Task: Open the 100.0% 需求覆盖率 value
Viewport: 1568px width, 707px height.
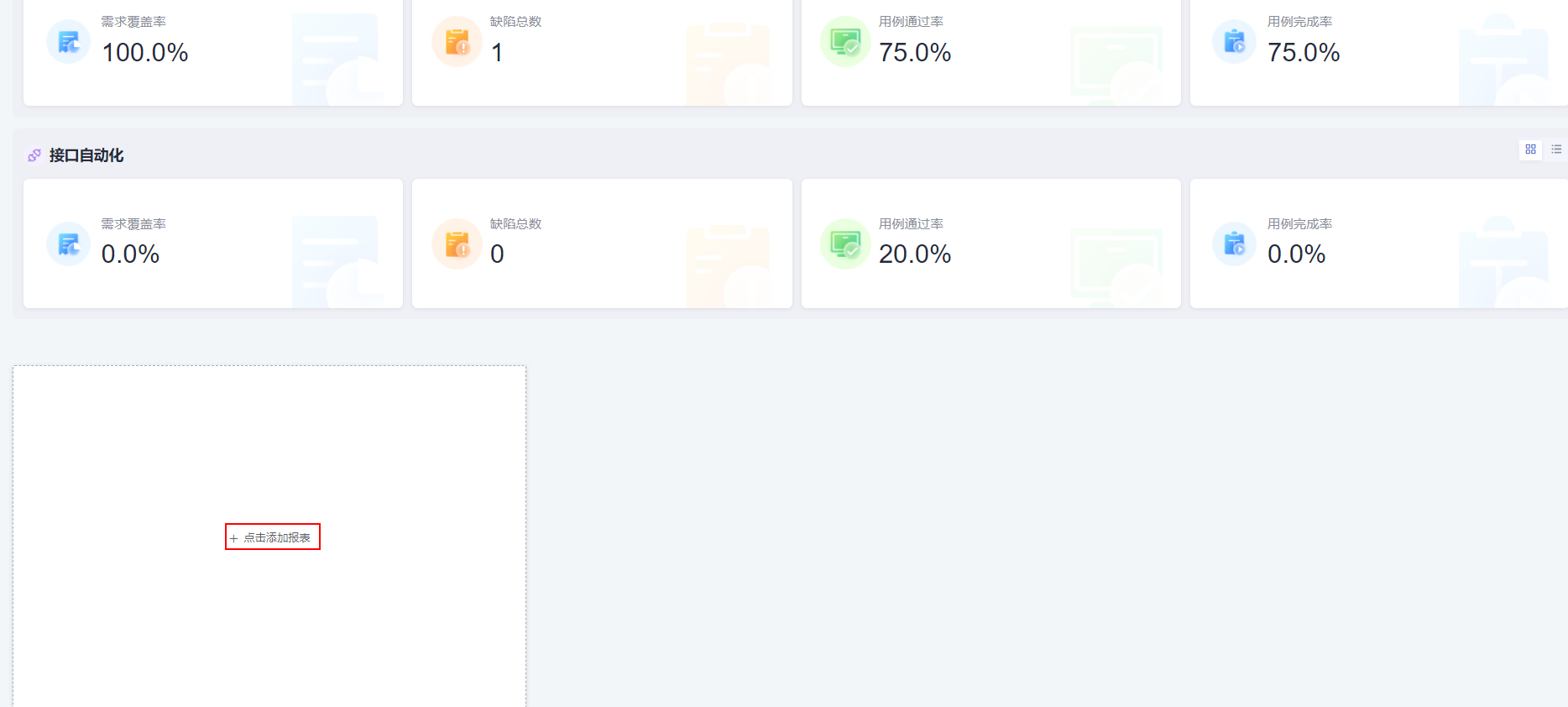Action: tap(144, 53)
